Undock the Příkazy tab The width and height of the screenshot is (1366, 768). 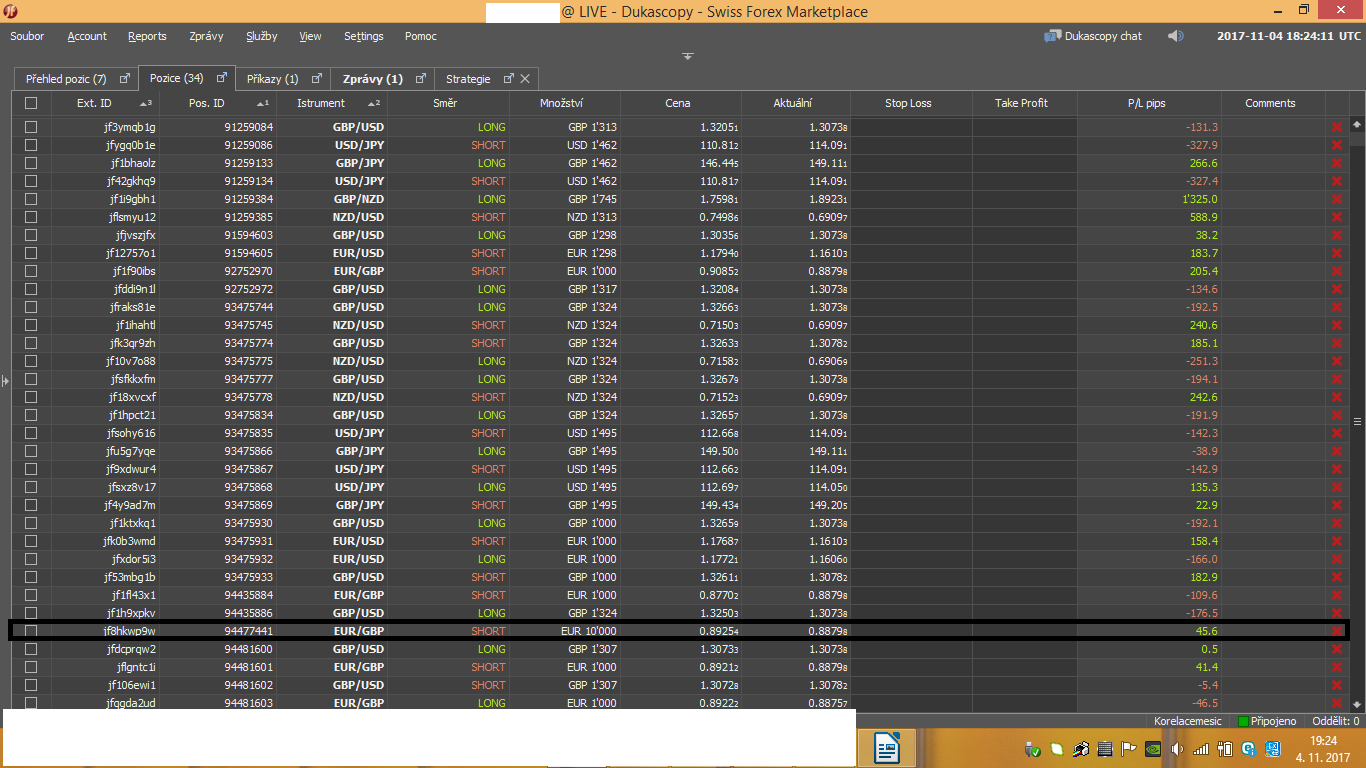coord(317,78)
